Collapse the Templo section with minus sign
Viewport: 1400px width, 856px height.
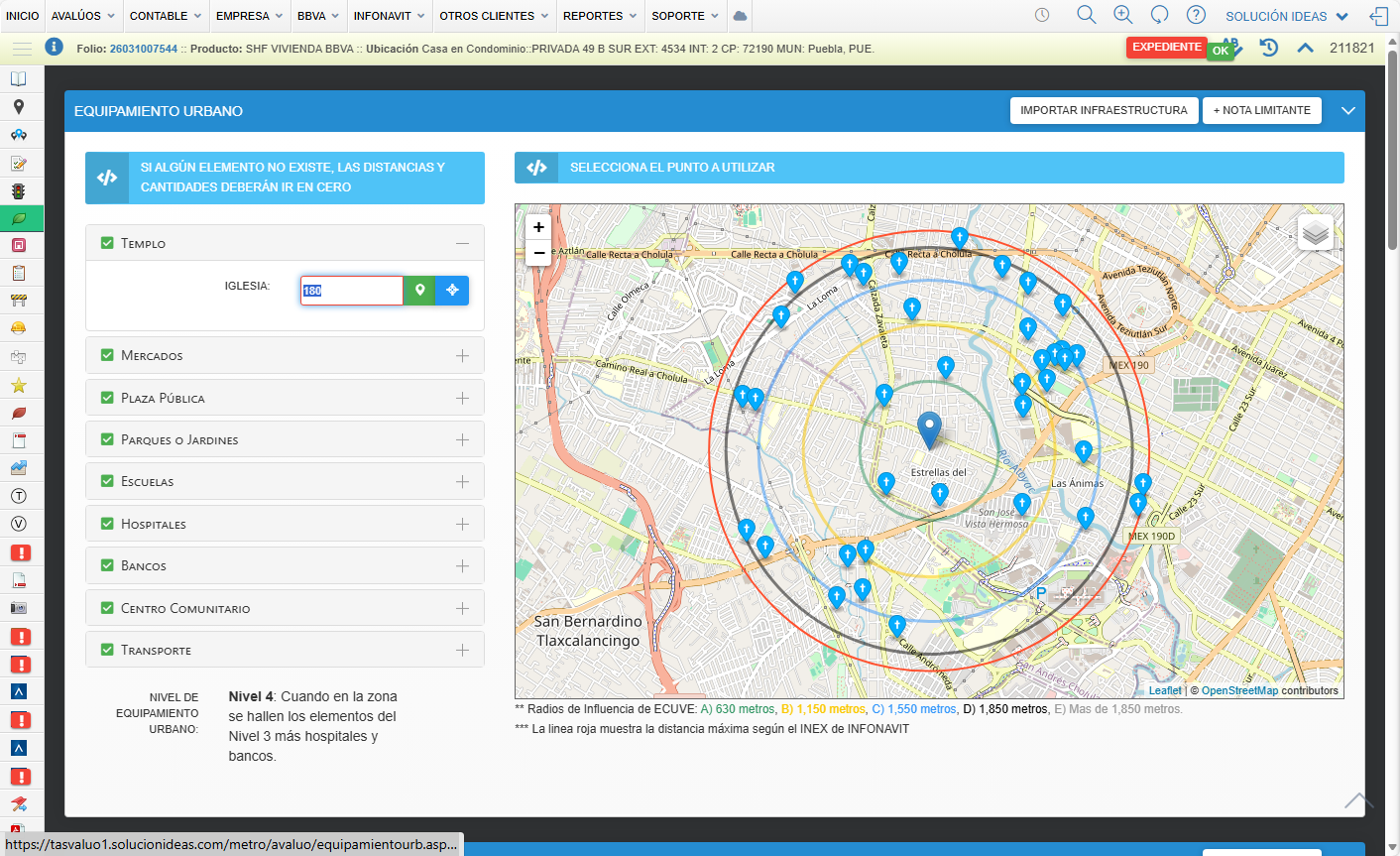[462, 243]
